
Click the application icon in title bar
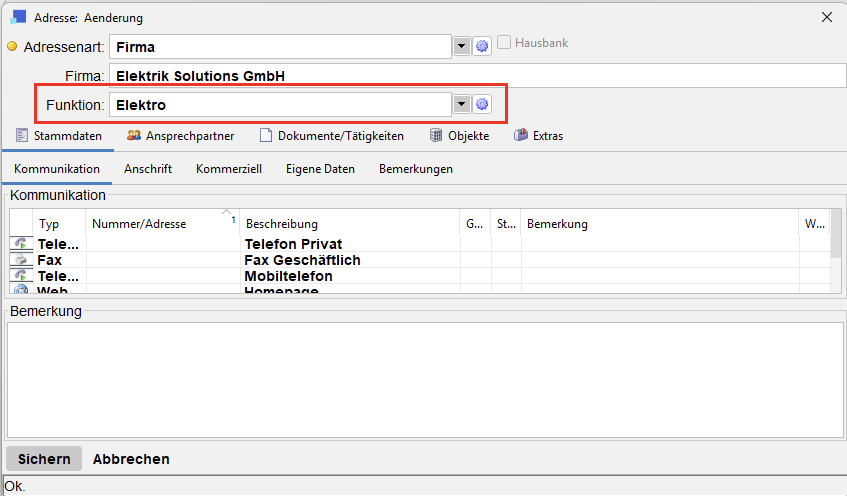(19, 17)
